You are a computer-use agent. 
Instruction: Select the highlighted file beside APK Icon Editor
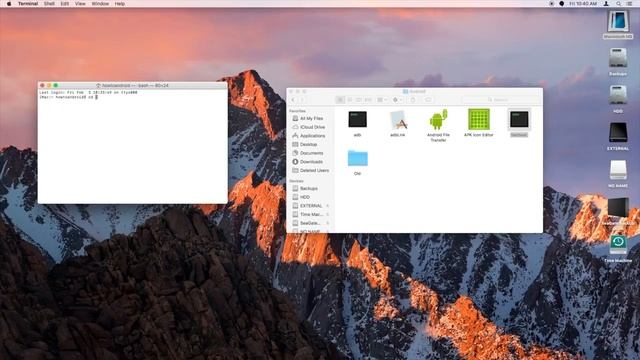[x=519, y=123]
